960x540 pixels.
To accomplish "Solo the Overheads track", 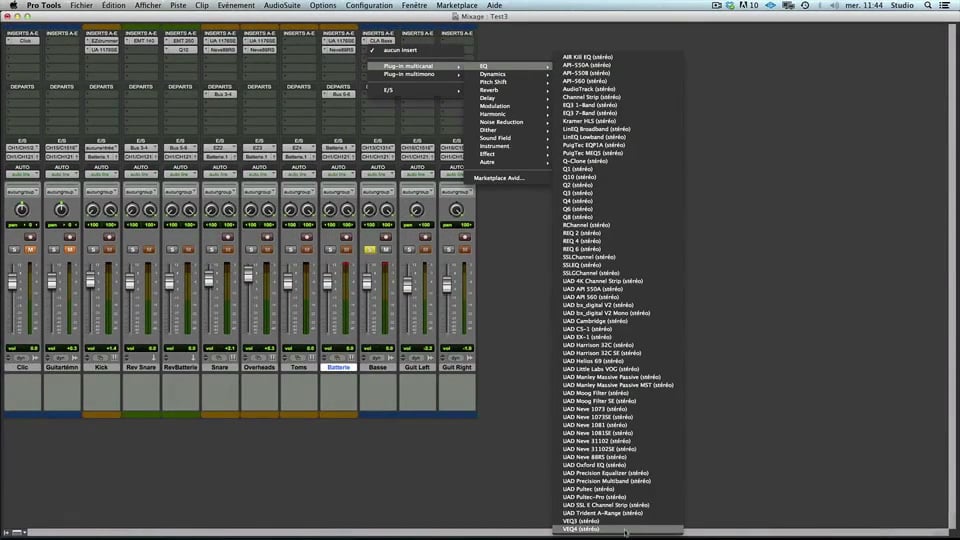I will click(252, 250).
